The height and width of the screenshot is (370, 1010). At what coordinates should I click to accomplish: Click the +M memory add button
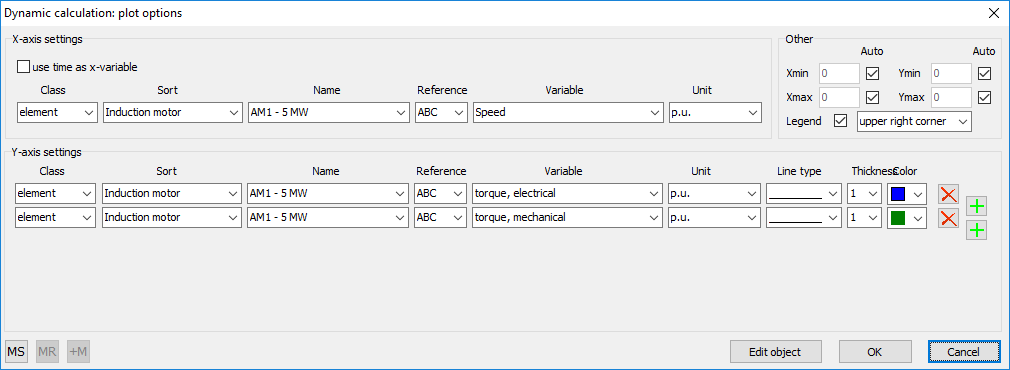(78, 352)
